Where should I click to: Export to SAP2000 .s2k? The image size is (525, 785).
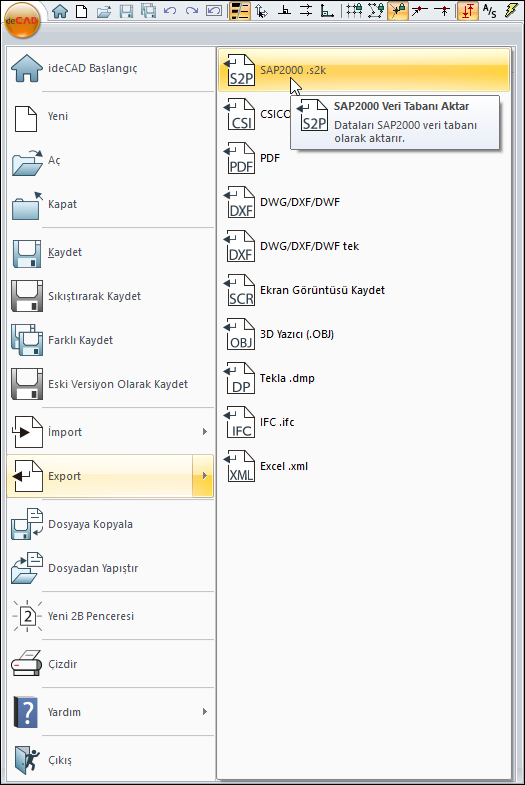(364, 70)
